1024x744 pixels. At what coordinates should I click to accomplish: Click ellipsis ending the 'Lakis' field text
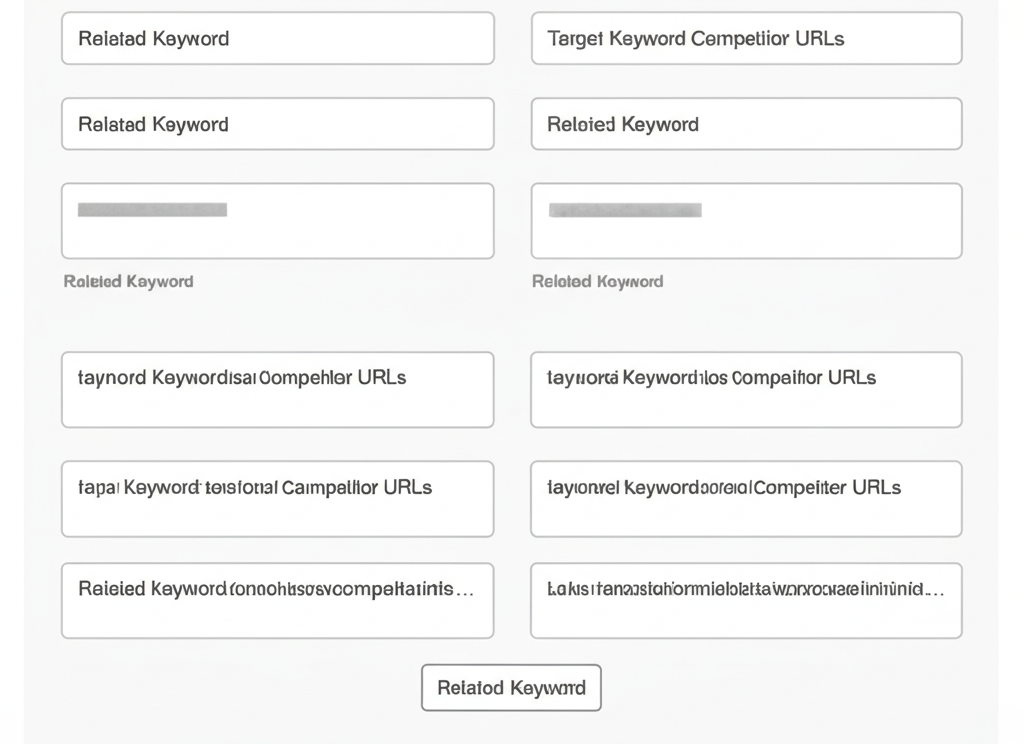(x=934, y=590)
